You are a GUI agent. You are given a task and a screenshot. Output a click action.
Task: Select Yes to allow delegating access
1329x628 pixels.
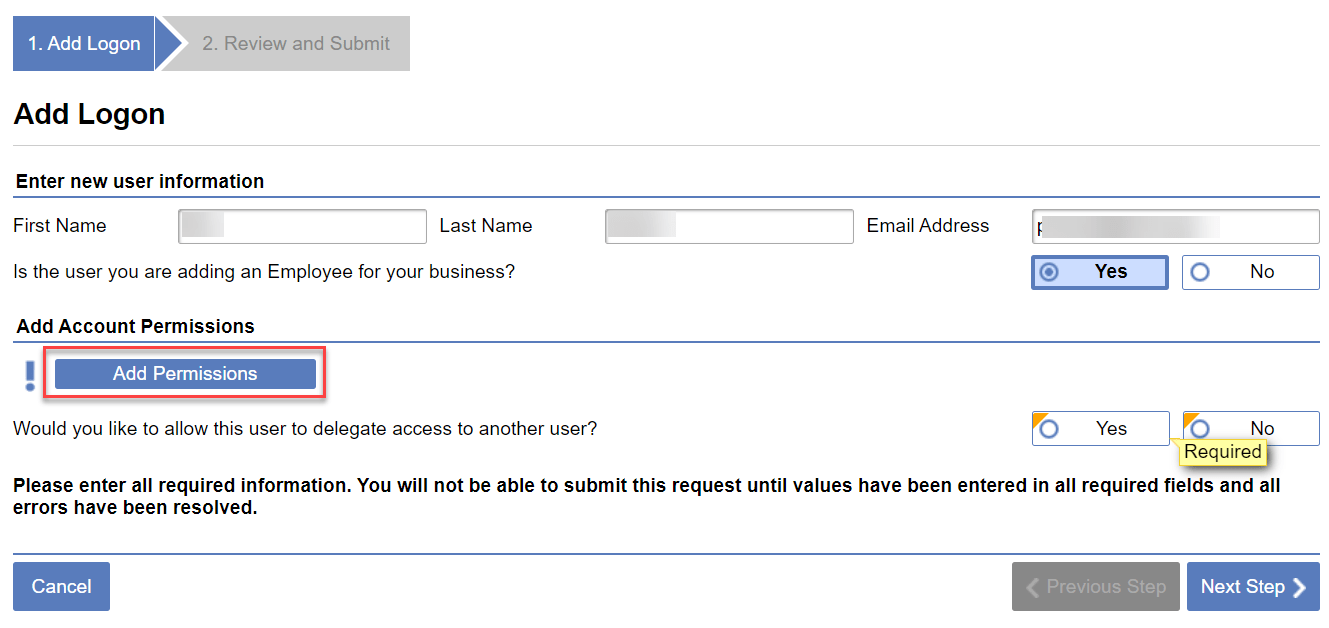click(1100, 428)
